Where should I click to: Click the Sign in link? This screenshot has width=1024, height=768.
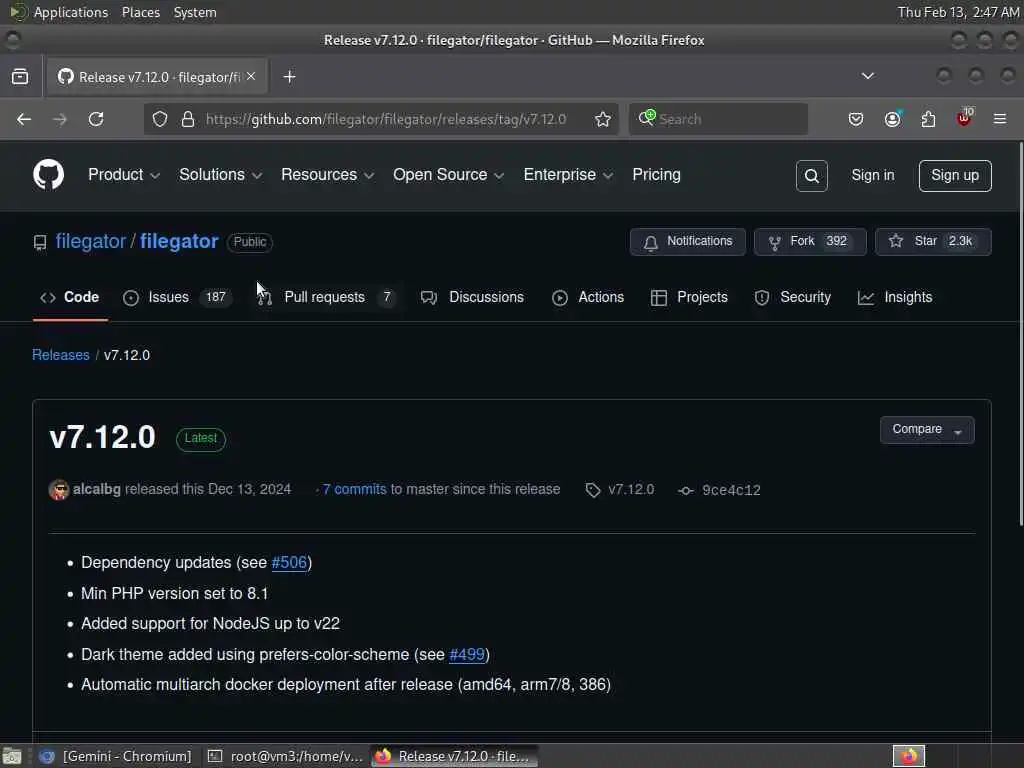tap(872, 175)
